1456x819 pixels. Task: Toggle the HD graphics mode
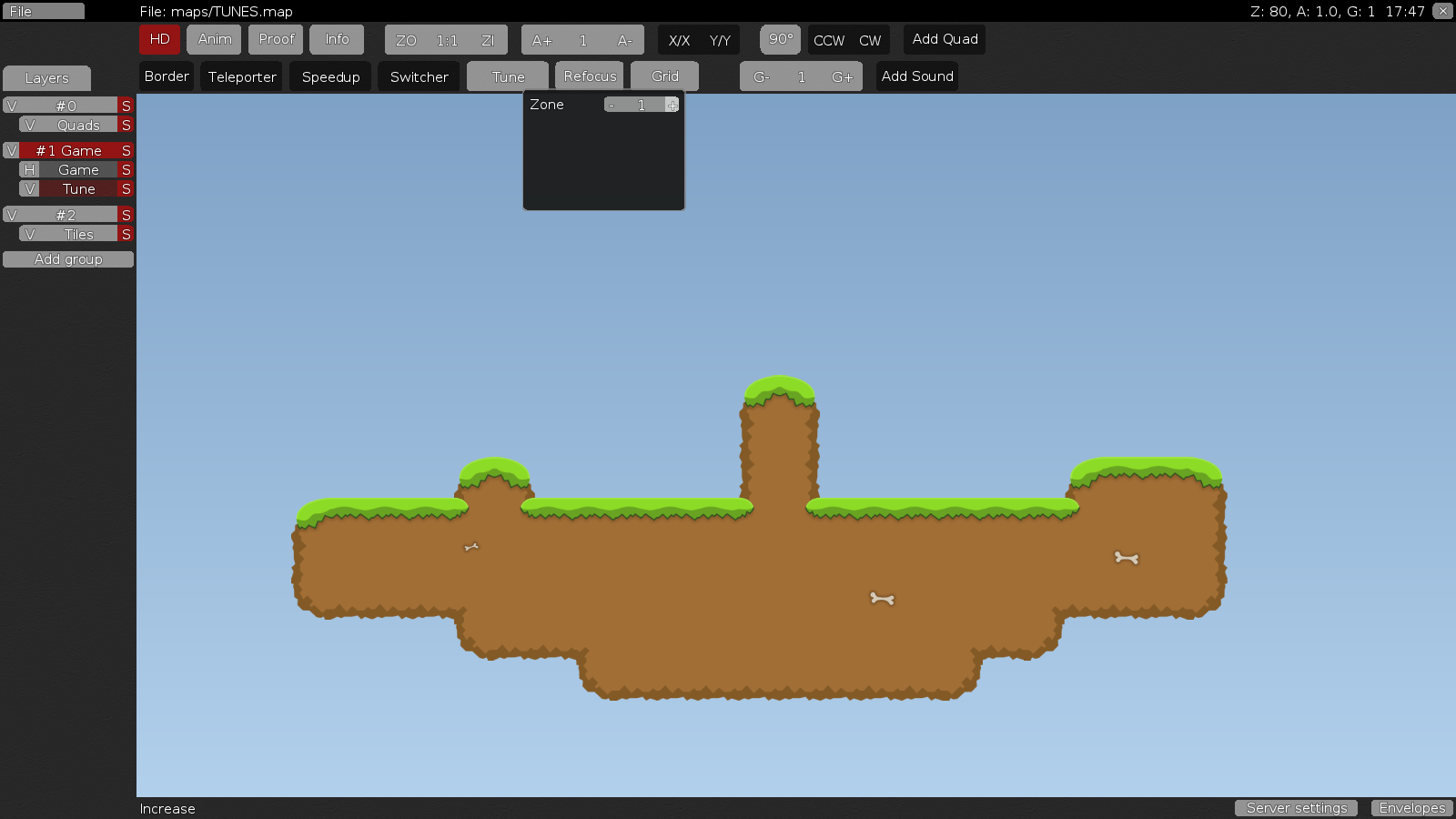(159, 39)
